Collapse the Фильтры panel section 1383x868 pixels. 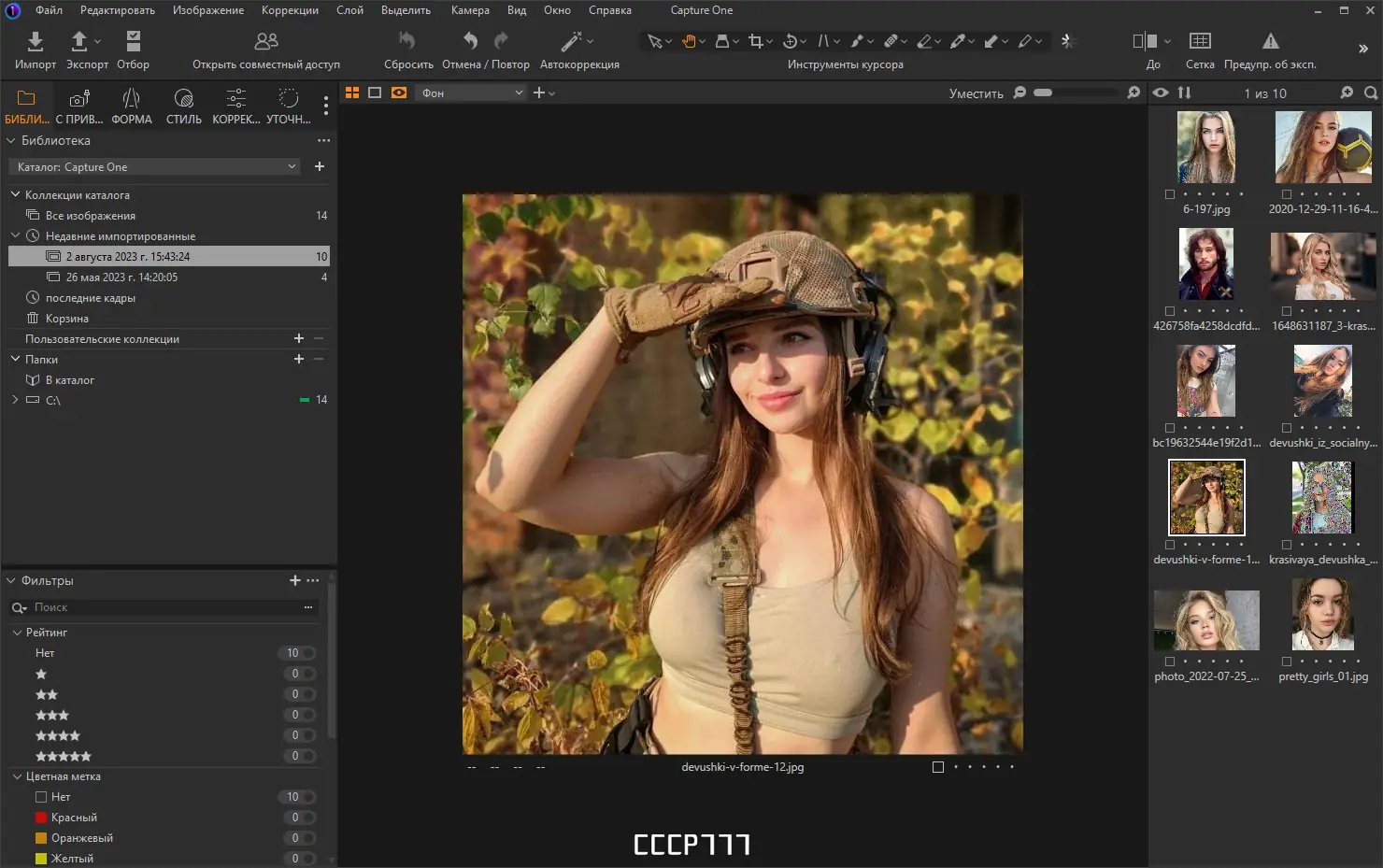(x=12, y=581)
